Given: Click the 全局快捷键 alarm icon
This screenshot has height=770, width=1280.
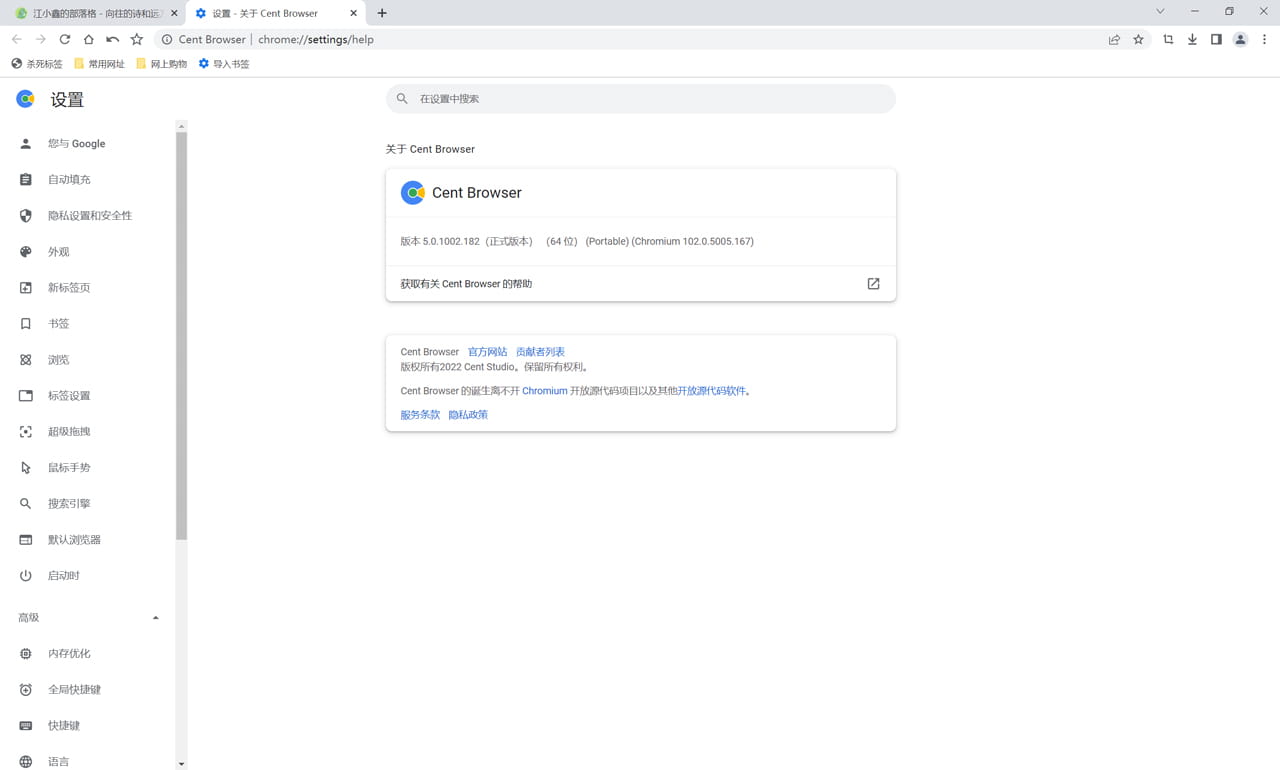Looking at the screenshot, I should click(x=26, y=690).
